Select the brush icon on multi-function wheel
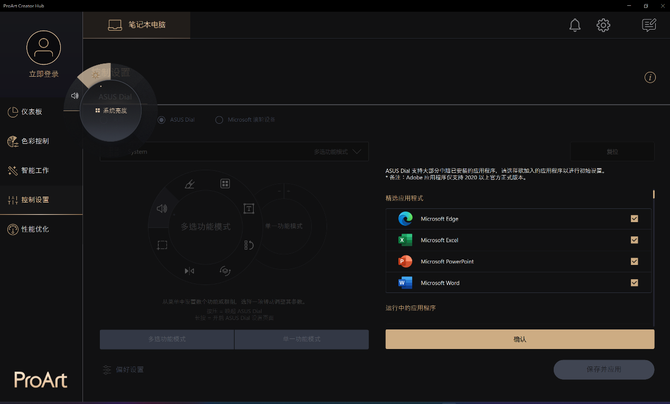The width and height of the screenshot is (670, 404). [x=189, y=184]
